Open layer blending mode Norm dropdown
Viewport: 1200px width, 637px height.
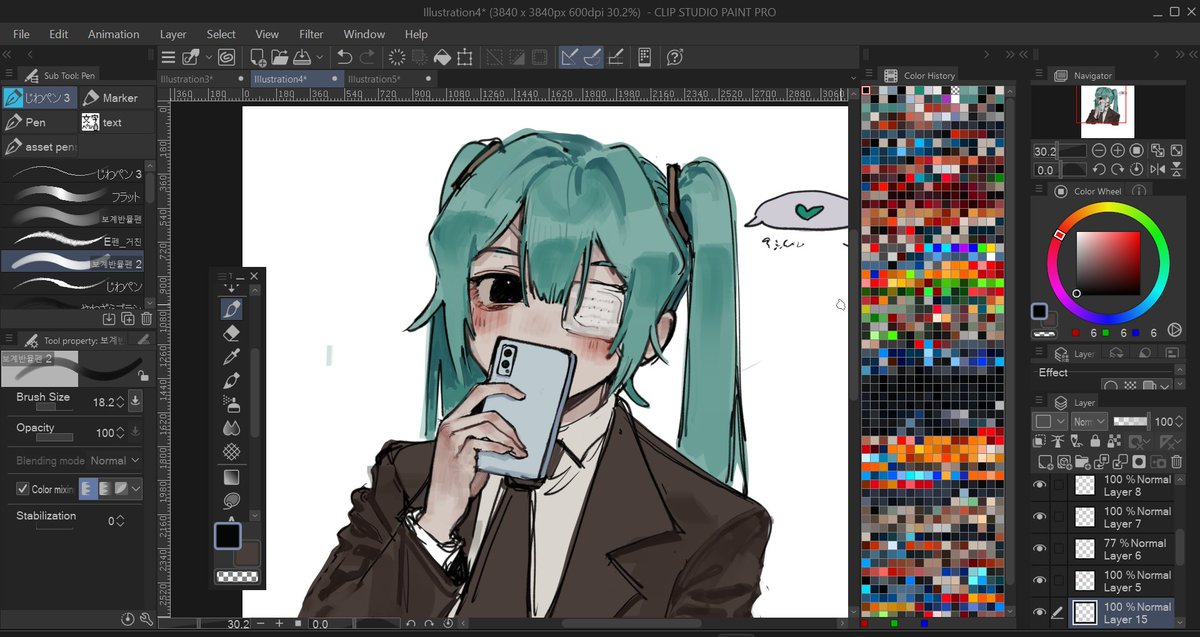point(1089,422)
